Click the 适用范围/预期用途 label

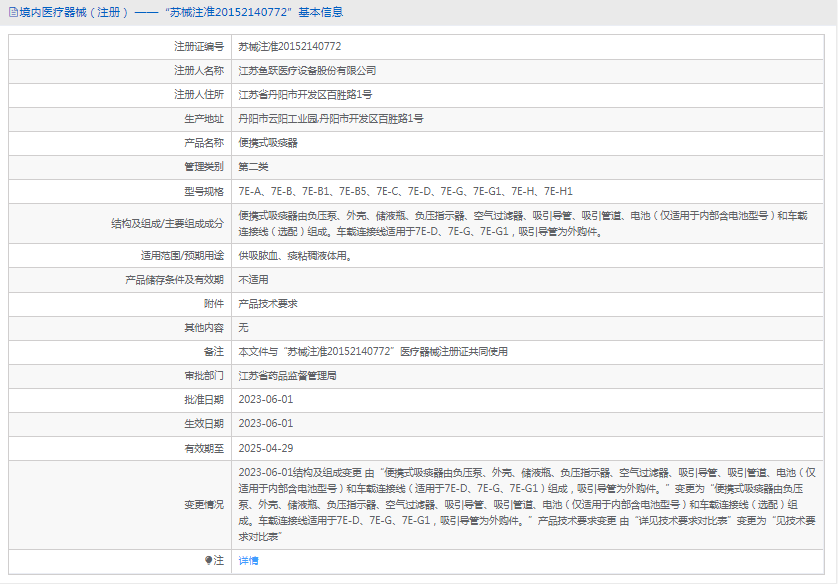182,255
